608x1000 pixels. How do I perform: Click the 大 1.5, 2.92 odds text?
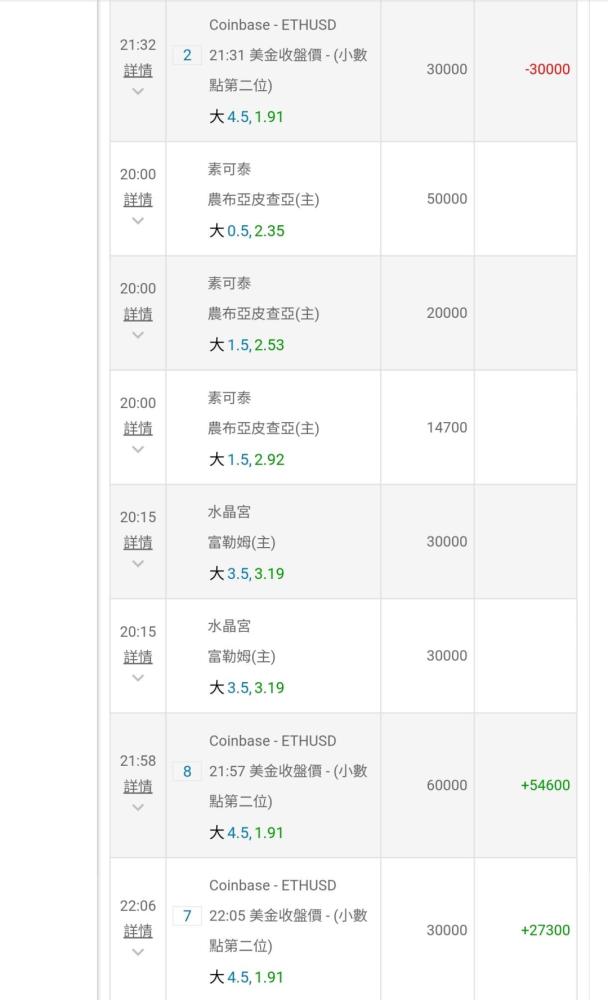(246, 459)
